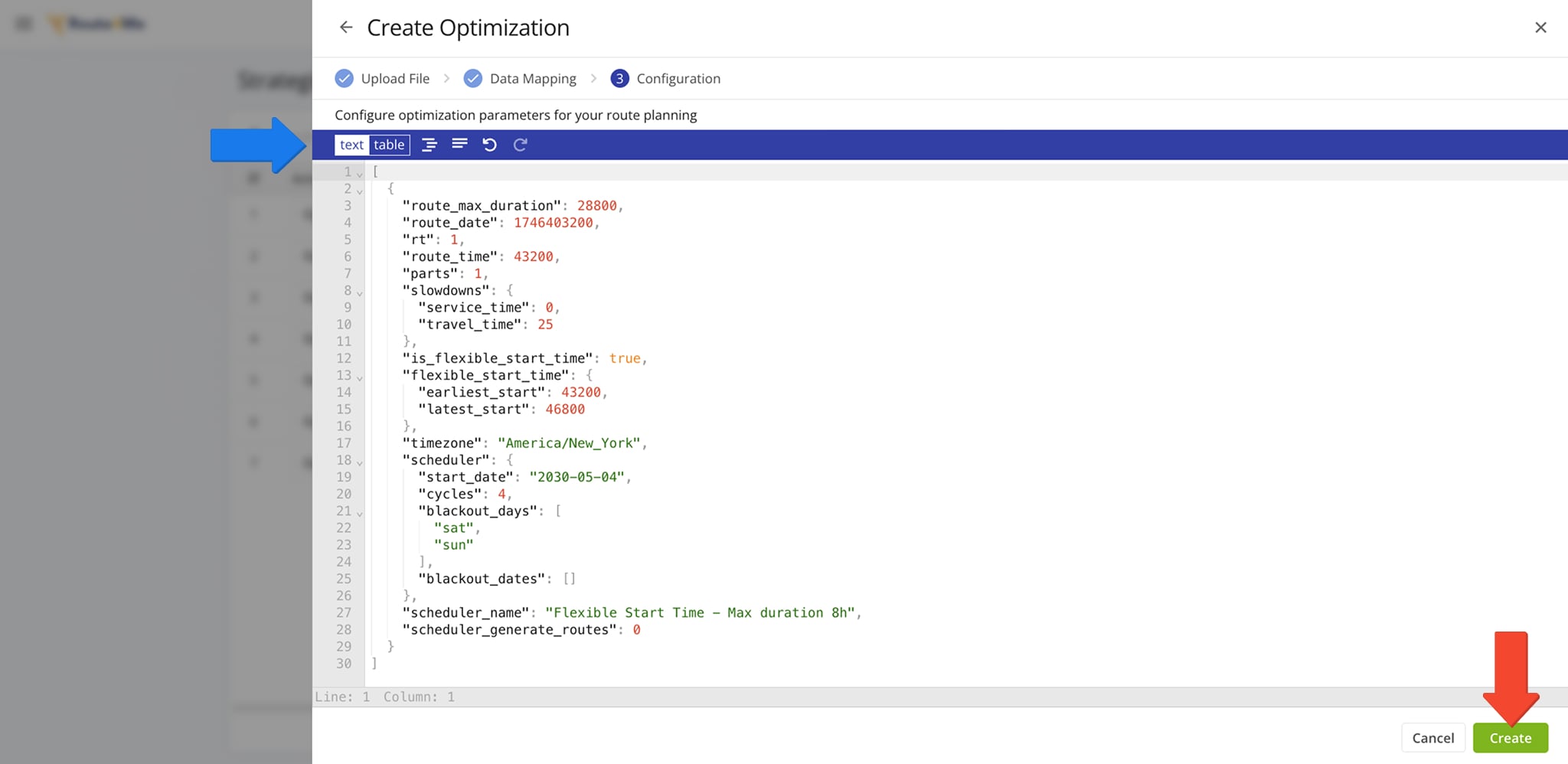The width and height of the screenshot is (1568, 764).
Task: Click the green Create button
Action: (1510, 738)
